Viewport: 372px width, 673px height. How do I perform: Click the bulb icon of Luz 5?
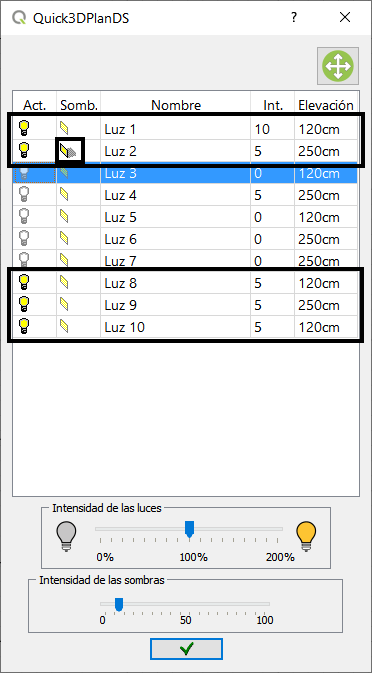24,217
